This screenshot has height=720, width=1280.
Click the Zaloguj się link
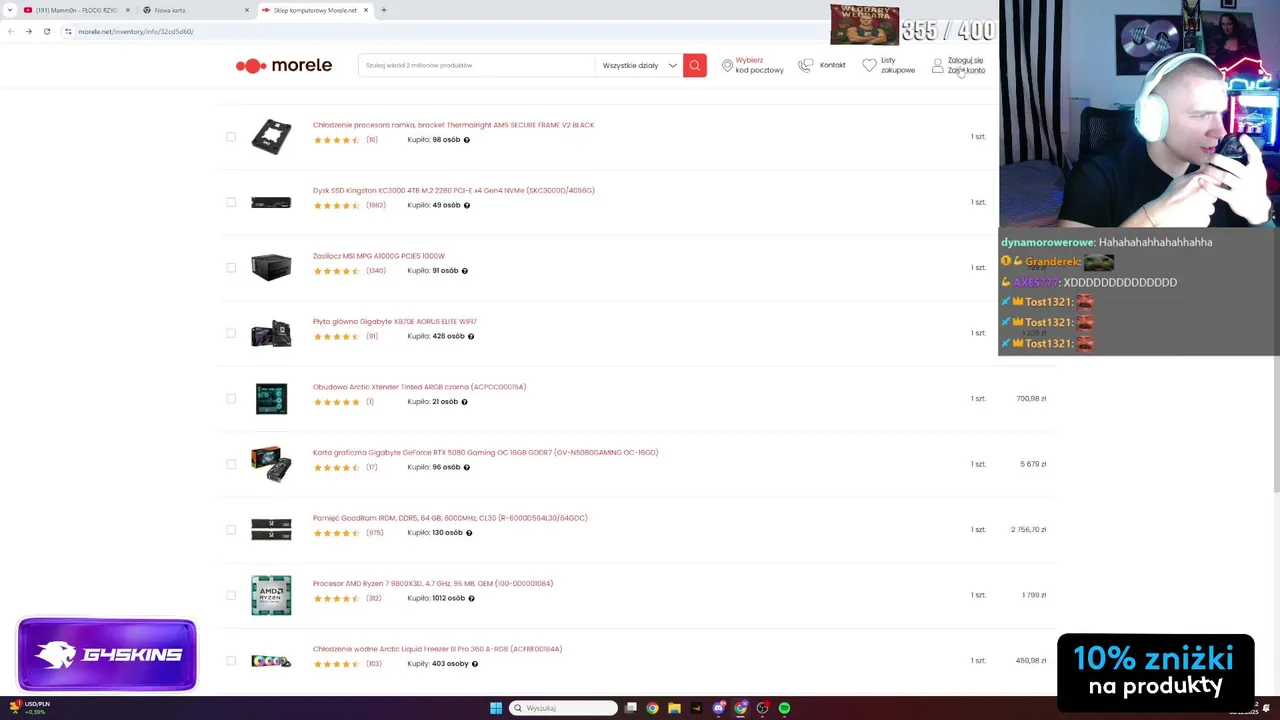coord(965,60)
